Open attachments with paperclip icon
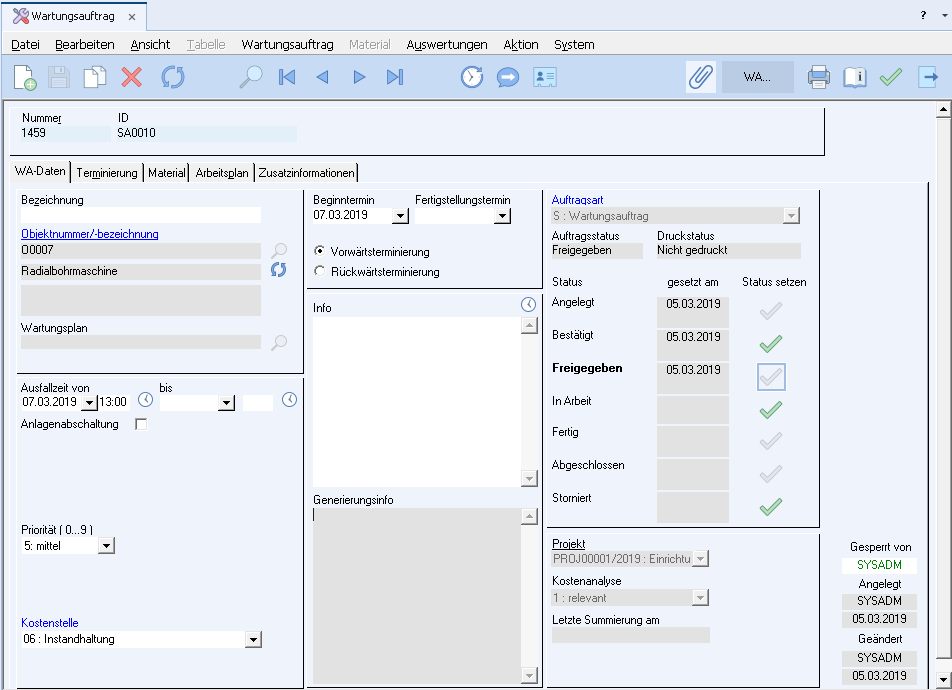952x690 pixels. [700, 77]
